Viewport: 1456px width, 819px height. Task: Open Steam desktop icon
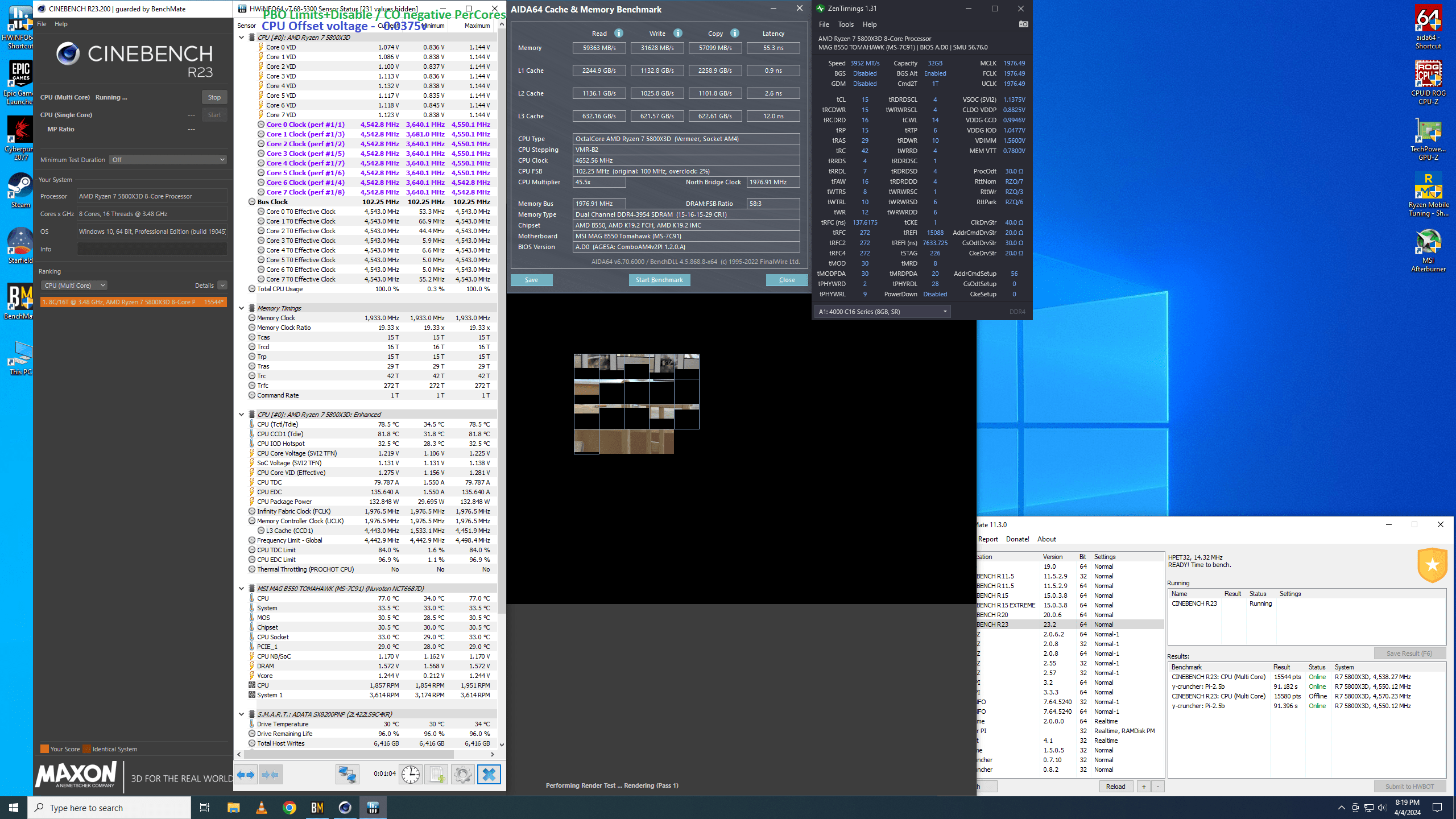click(x=20, y=191)
